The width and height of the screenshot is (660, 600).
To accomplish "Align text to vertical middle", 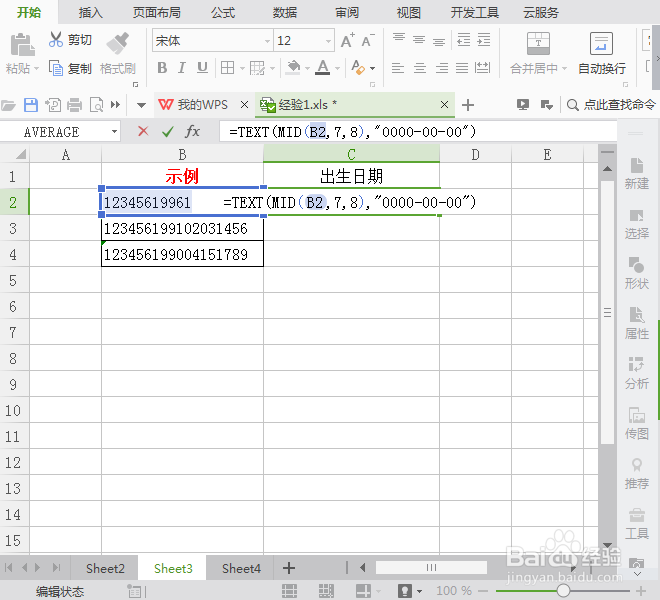I will click(x=419, y=40).
